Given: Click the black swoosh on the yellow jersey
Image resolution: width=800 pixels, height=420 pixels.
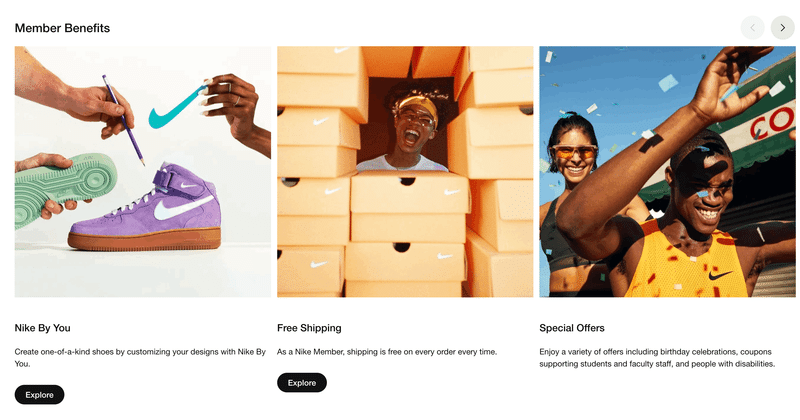Looking at the screenshot, I should (x=720, y=276).
